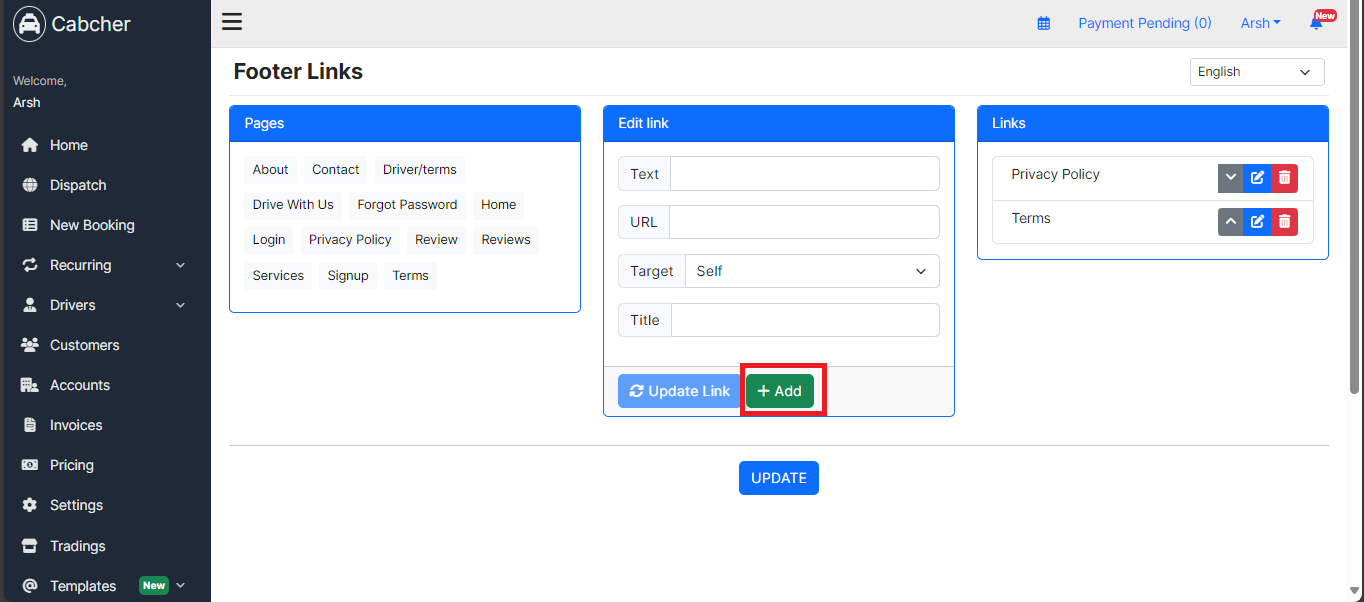
Task: Open Accounts in sidebar
Action: tap(80, 385)
